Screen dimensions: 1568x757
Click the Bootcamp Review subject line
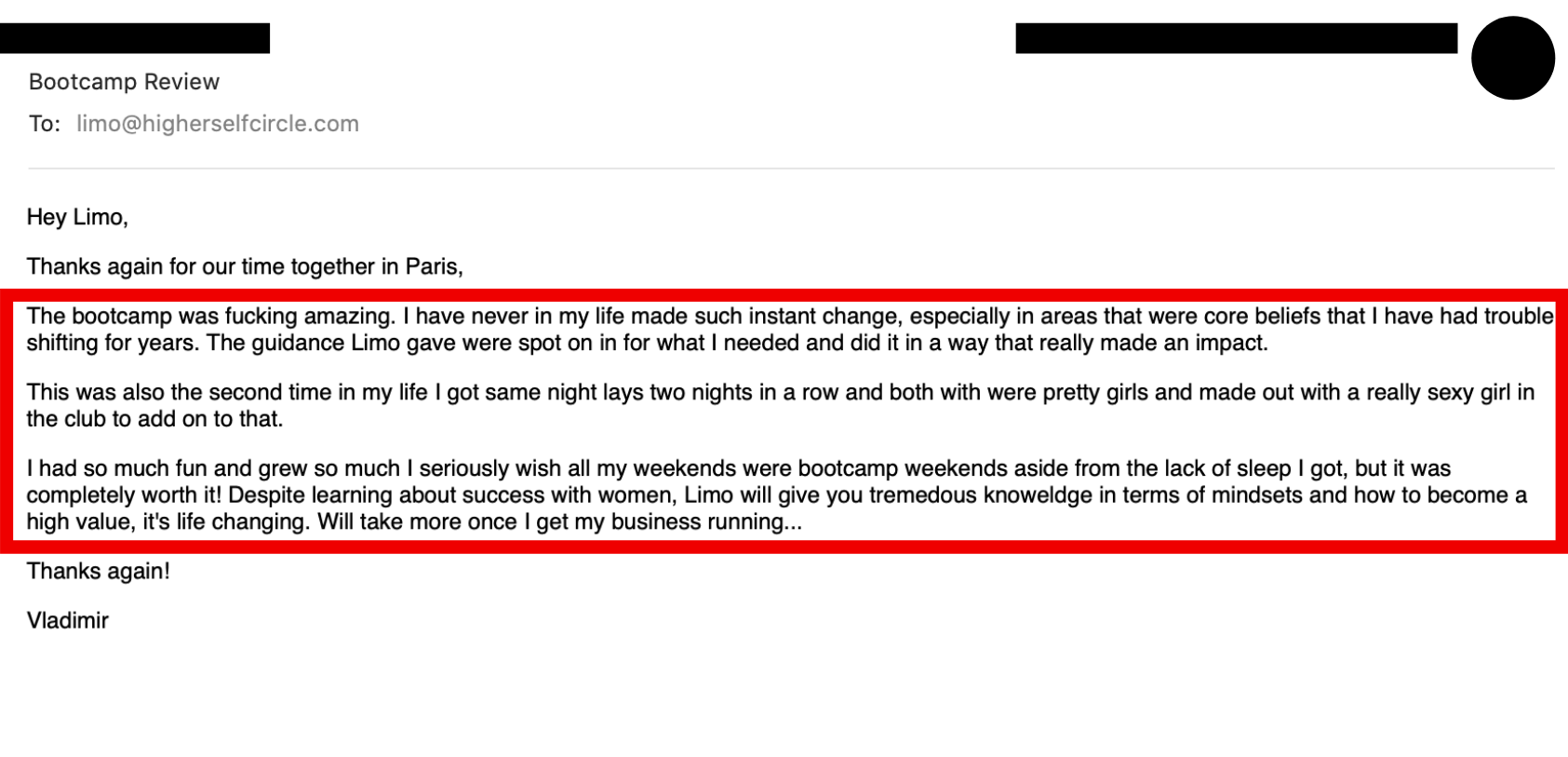click(124, 82)
